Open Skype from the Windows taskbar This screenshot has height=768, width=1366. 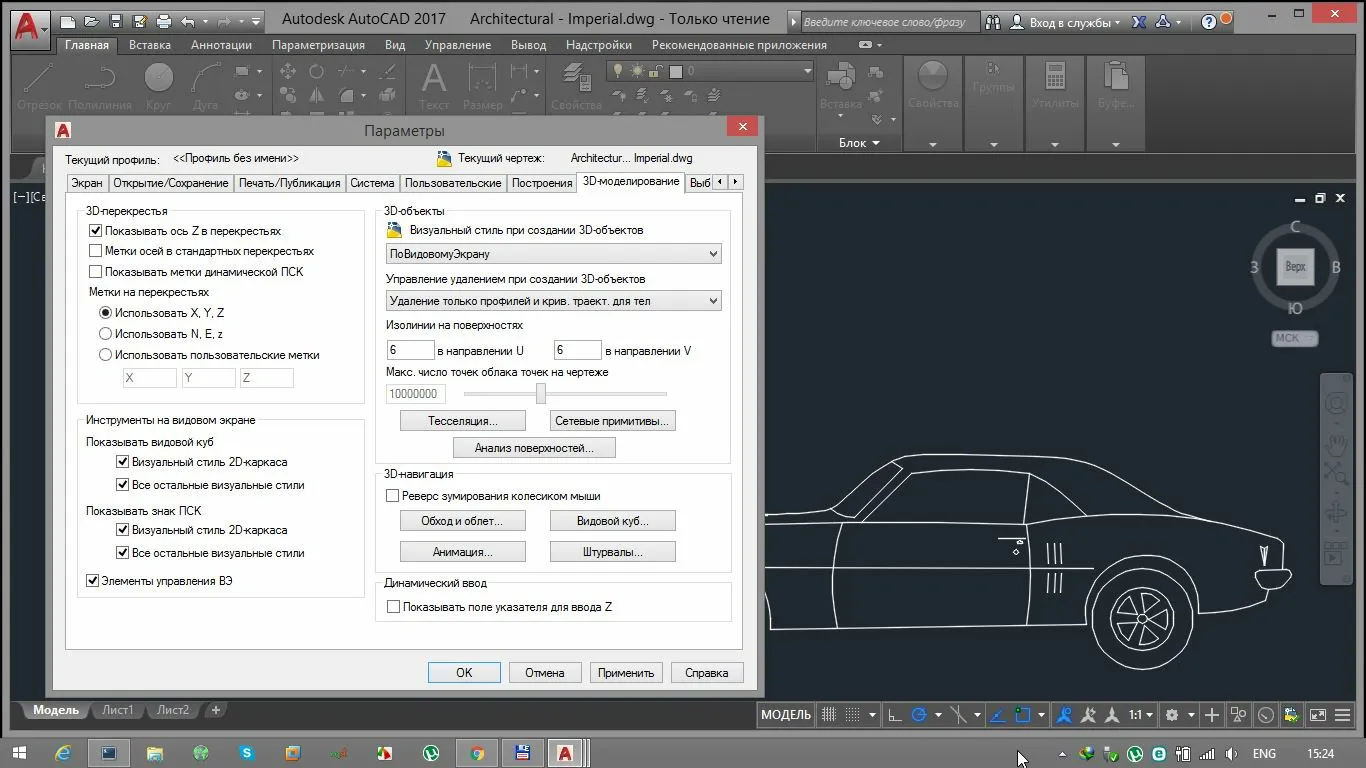(x=246, y=753)
